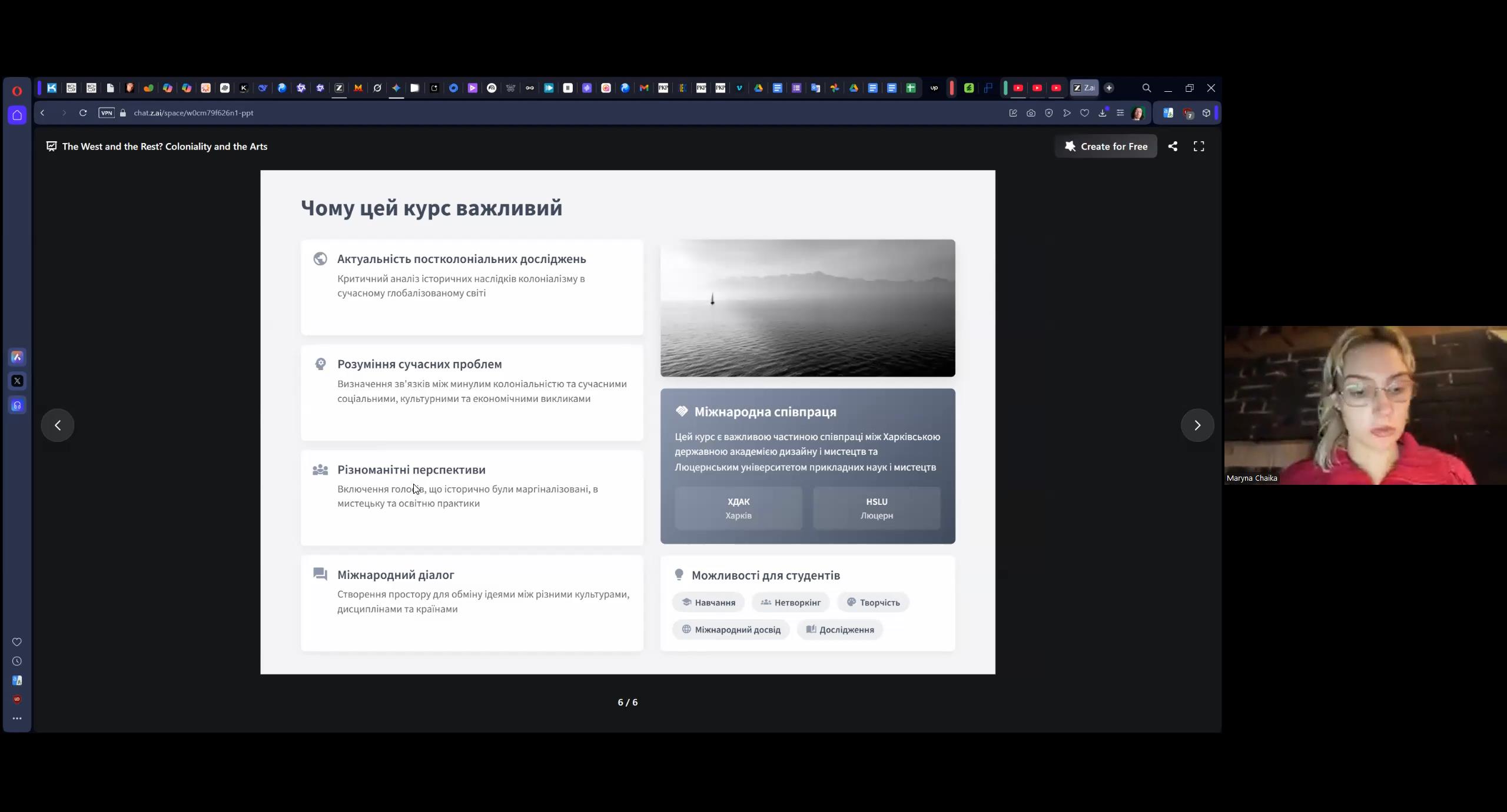The image size is (1507, 812).
Task: Expand sidebar three-dots more menu
Action: pyautogui.click(x=17, y=718)
